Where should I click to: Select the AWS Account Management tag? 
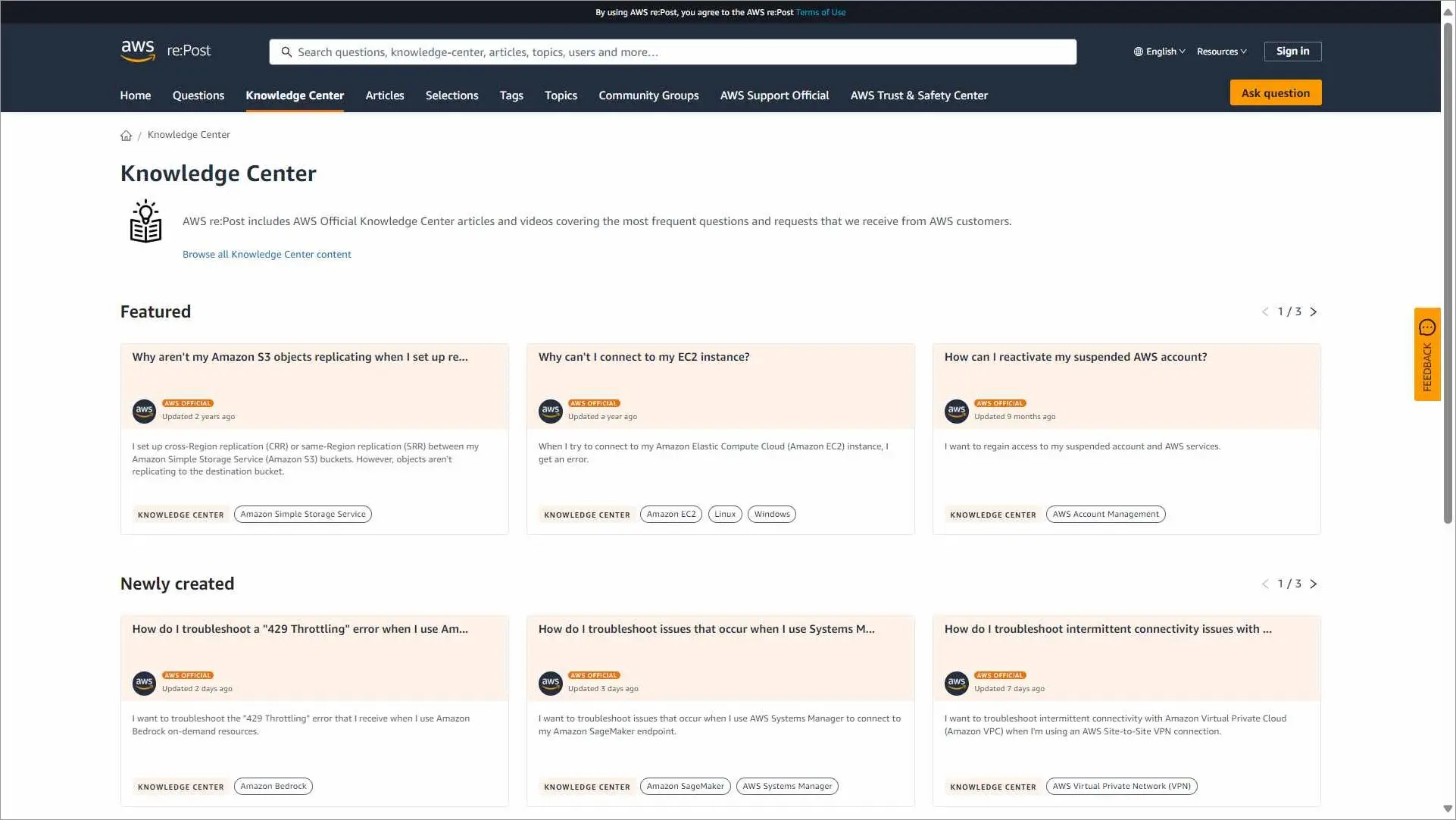click(x=1105, y=515)
